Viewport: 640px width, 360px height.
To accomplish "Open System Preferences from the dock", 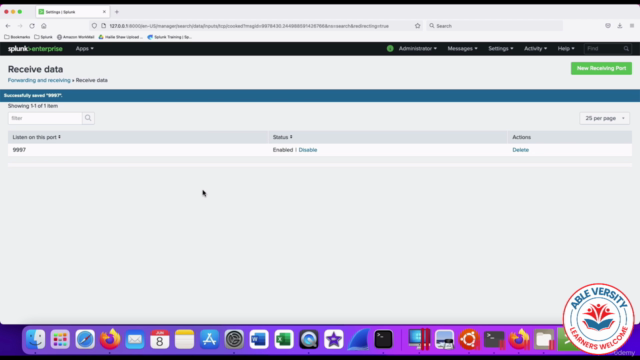I will click(234, 340).
